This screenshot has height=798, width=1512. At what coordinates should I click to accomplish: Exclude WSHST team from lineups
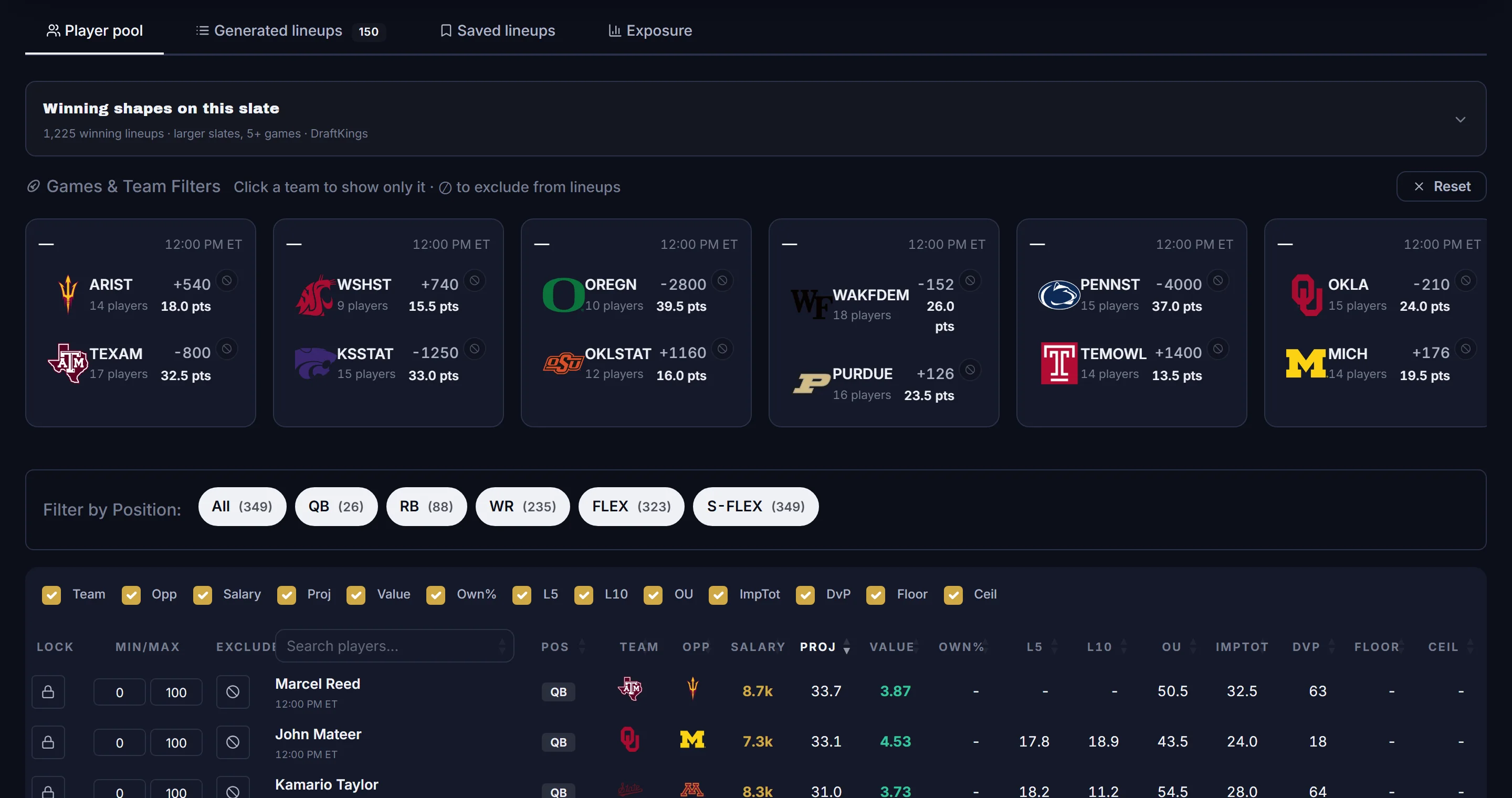(x=474, y=280)
